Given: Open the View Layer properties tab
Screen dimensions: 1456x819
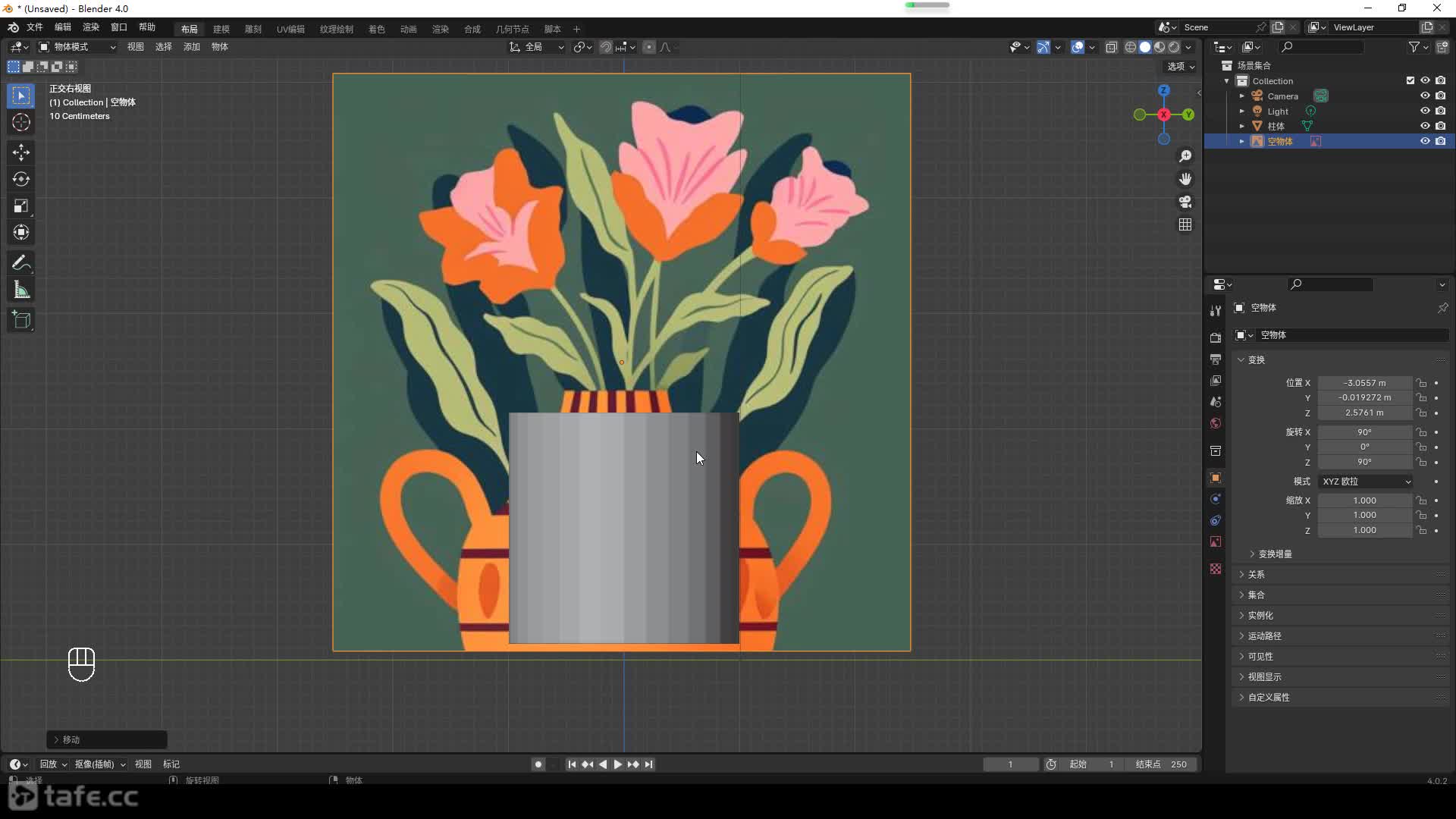Looking at the screenshot, I should [x=1216, y=380].
